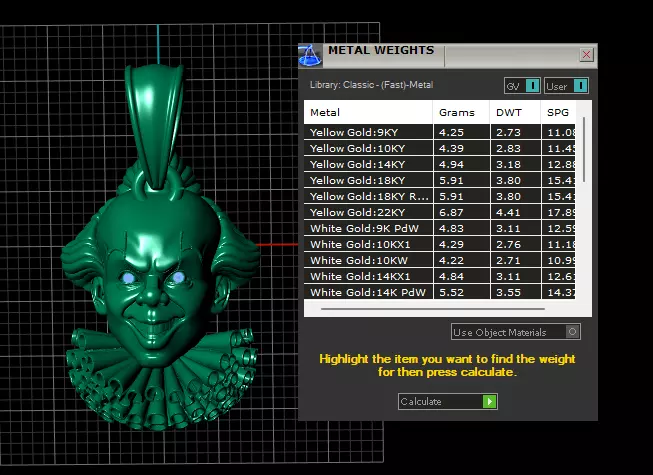This screenshot has height=475, width=653.
Task: Click the pendant bail loop on the model
Action: pos(156,125)
